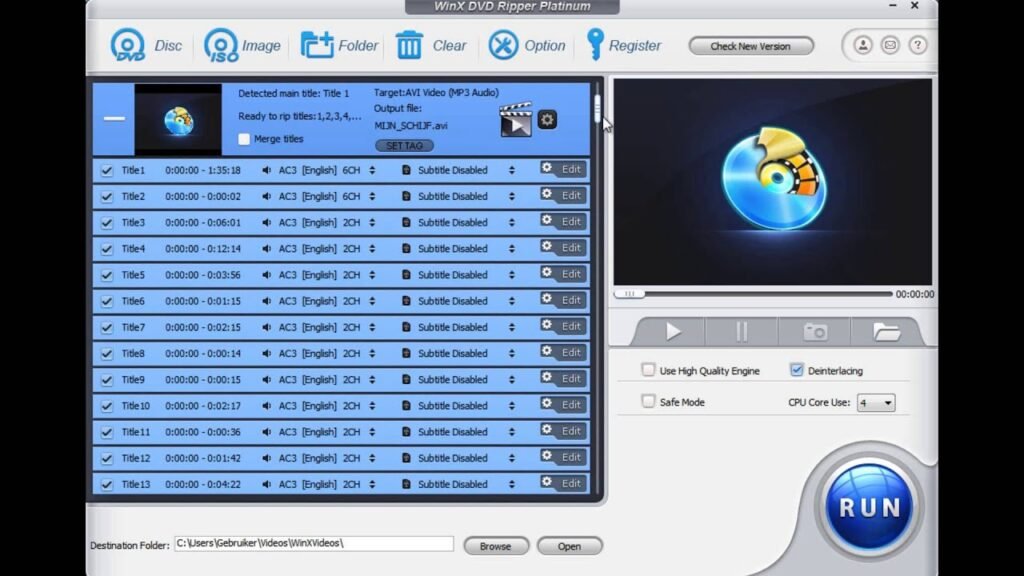Image resolution: width=1024 pixels, height=576 pixels.
Task: Uncheck the Title1 checkbox
Action: 106,170
